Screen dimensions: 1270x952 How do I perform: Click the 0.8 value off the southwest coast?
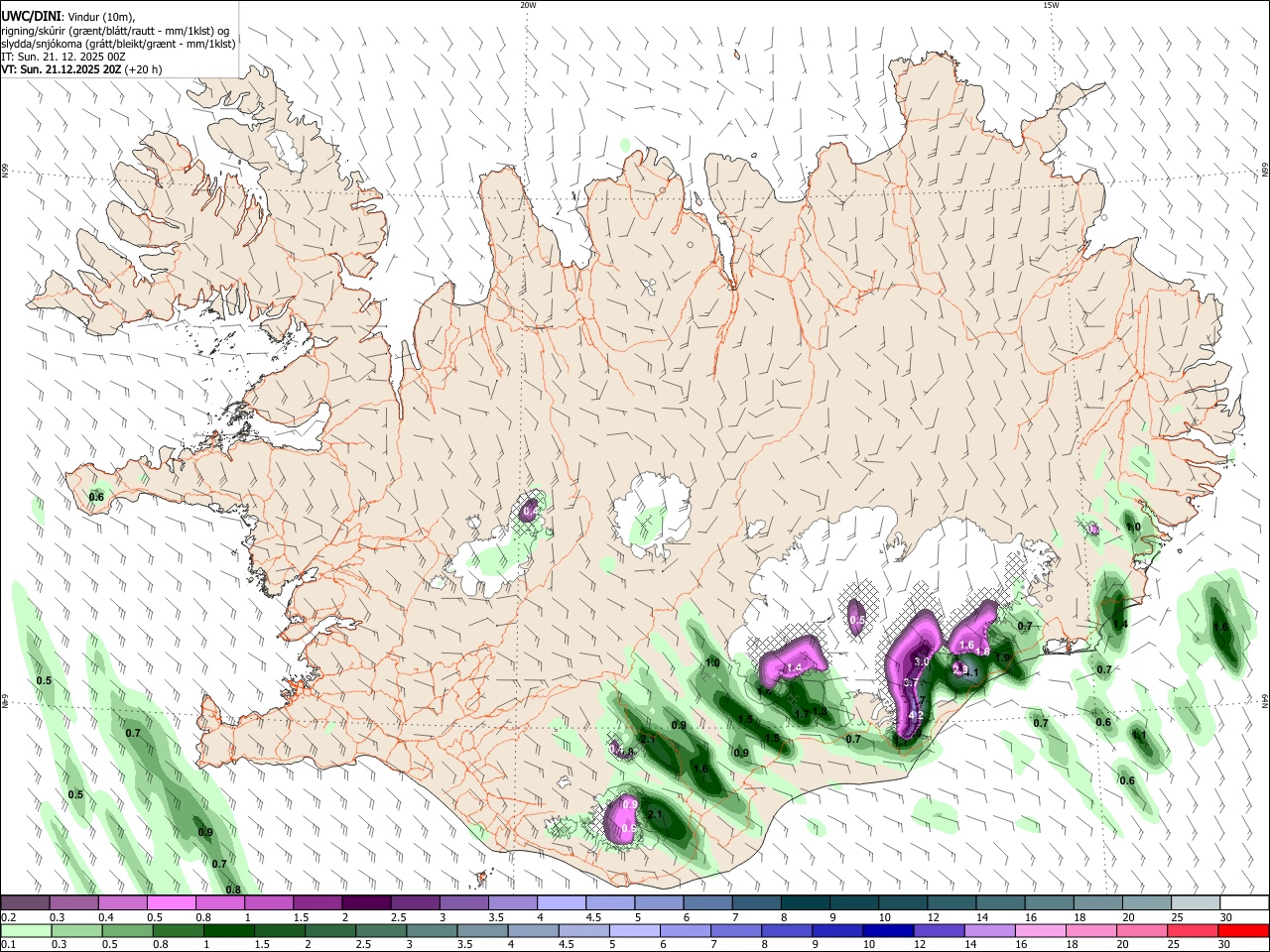click(x=233, y=890)
